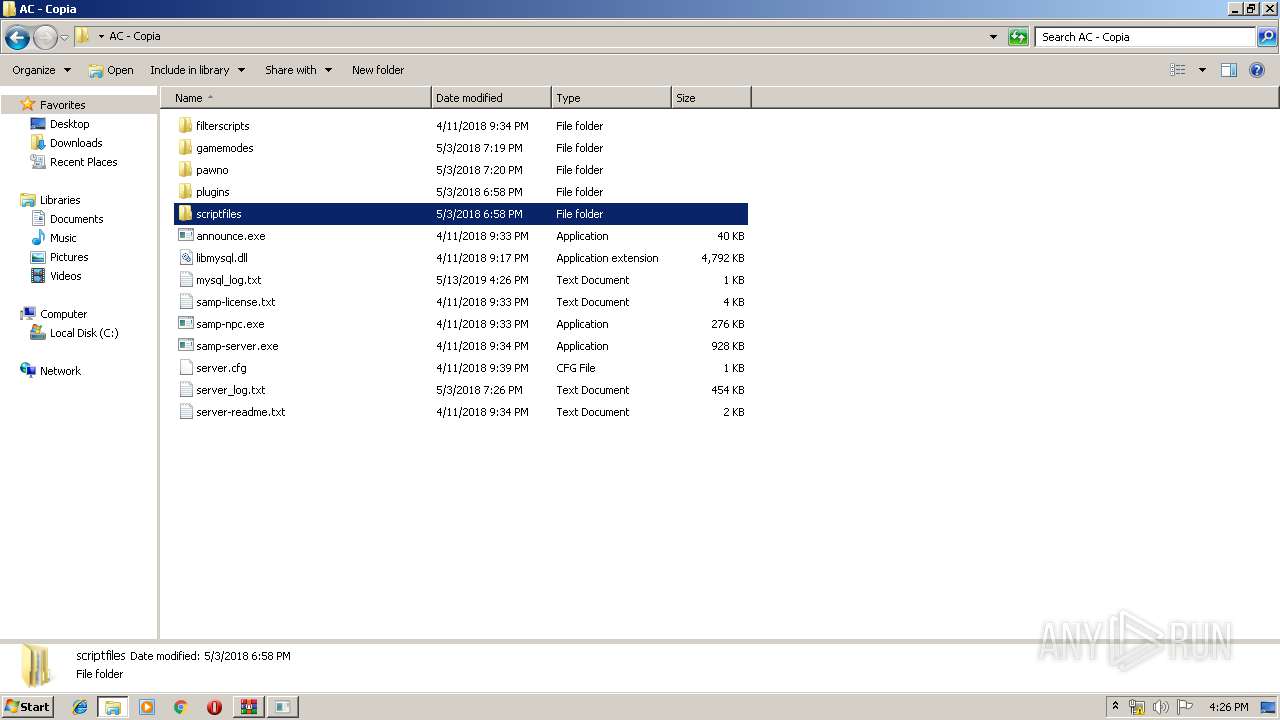Open Windows Media Player from taskbar
Image resolution: width=1280 pixels, height=720 pixels.
147,707
